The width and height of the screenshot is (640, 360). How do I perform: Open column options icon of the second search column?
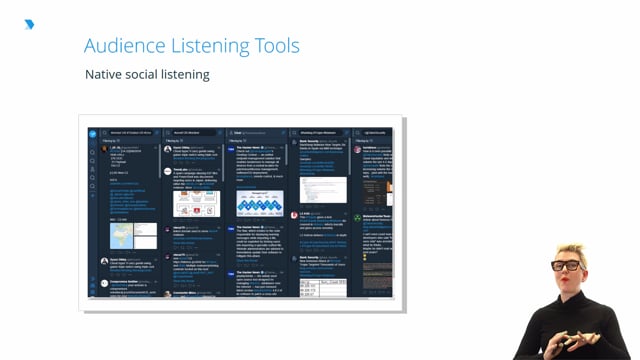point(220,133)
